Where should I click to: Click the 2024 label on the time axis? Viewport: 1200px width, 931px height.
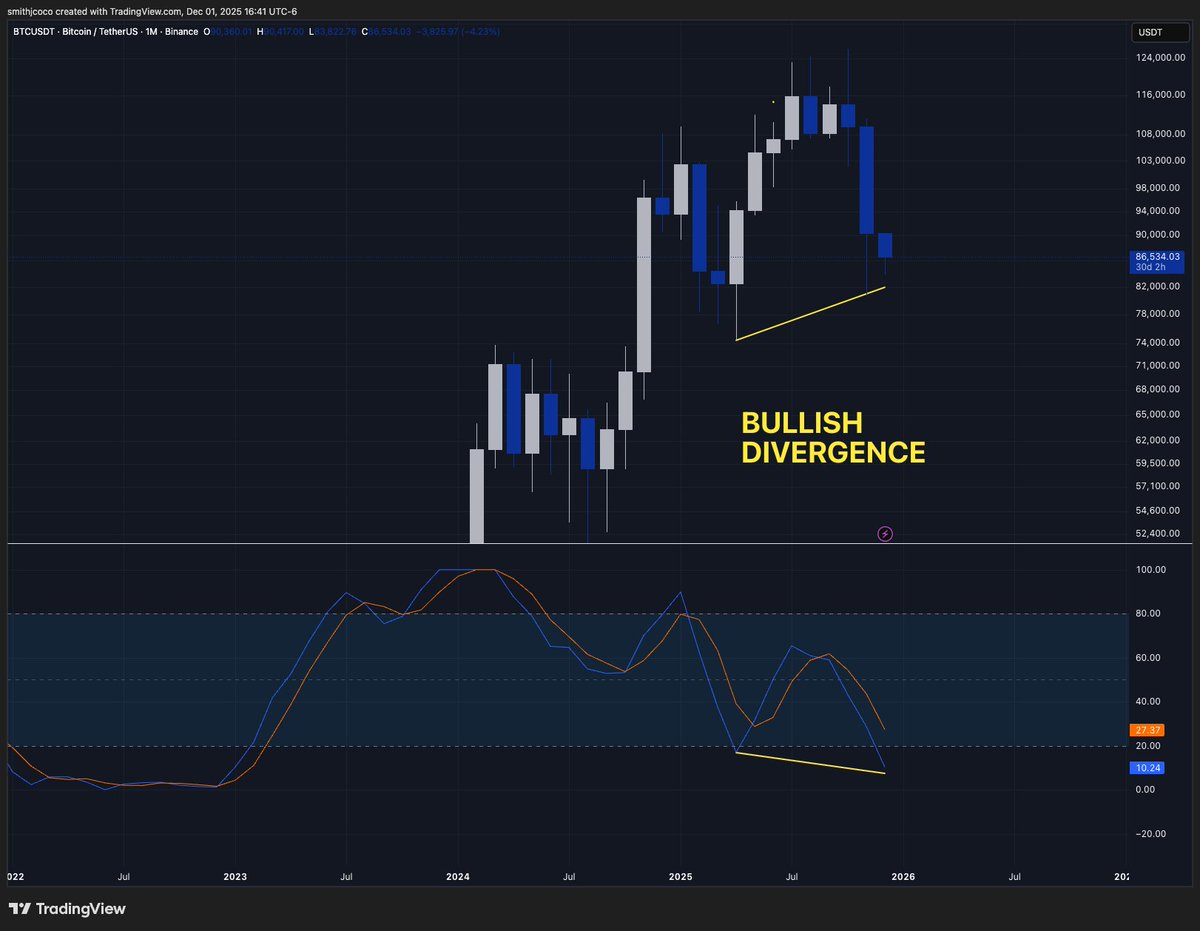pyautogui.click(x=458, y=877)
